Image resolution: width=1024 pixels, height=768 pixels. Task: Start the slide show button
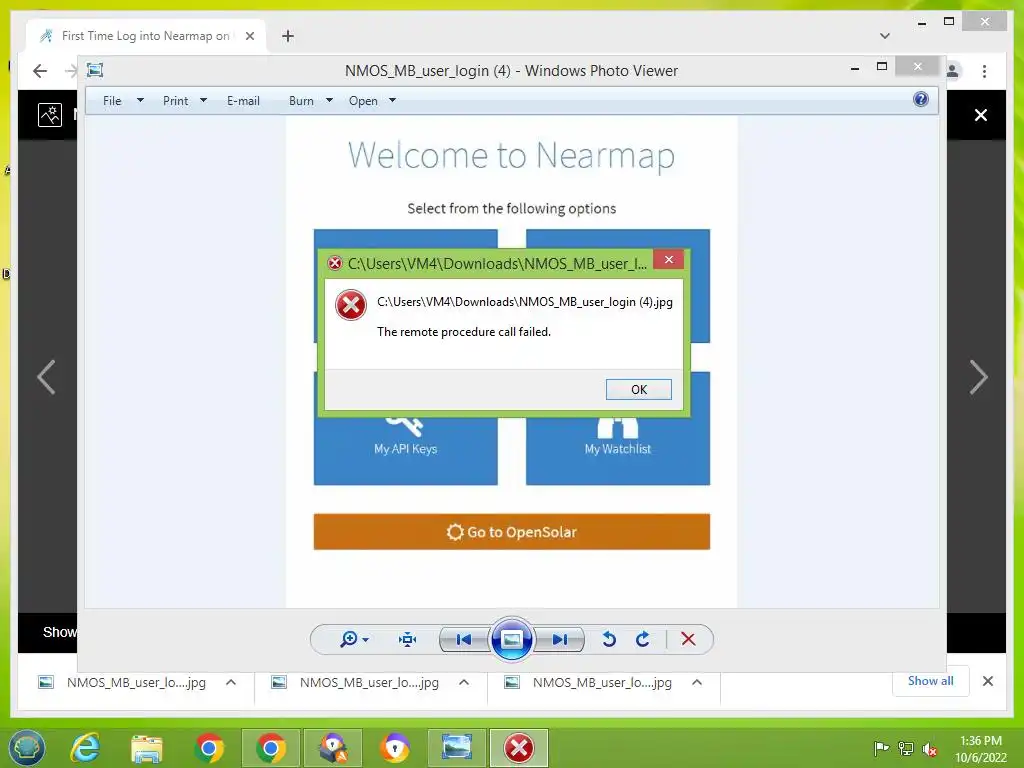pos(511,639)
